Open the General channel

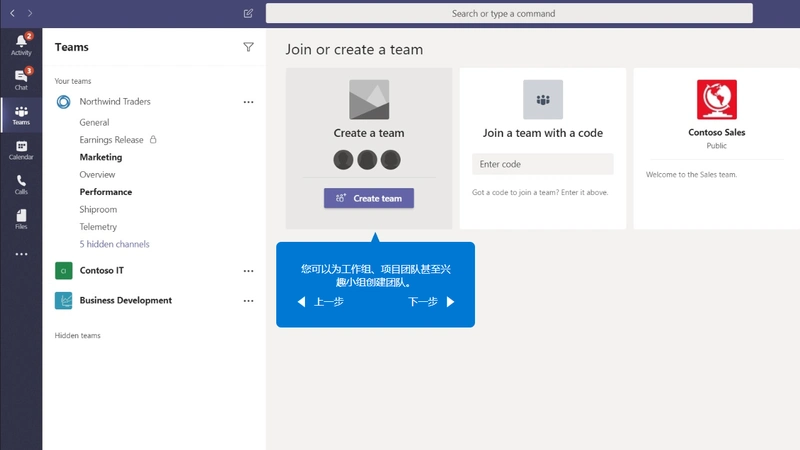pyautogui.click(x=94, y=122)
